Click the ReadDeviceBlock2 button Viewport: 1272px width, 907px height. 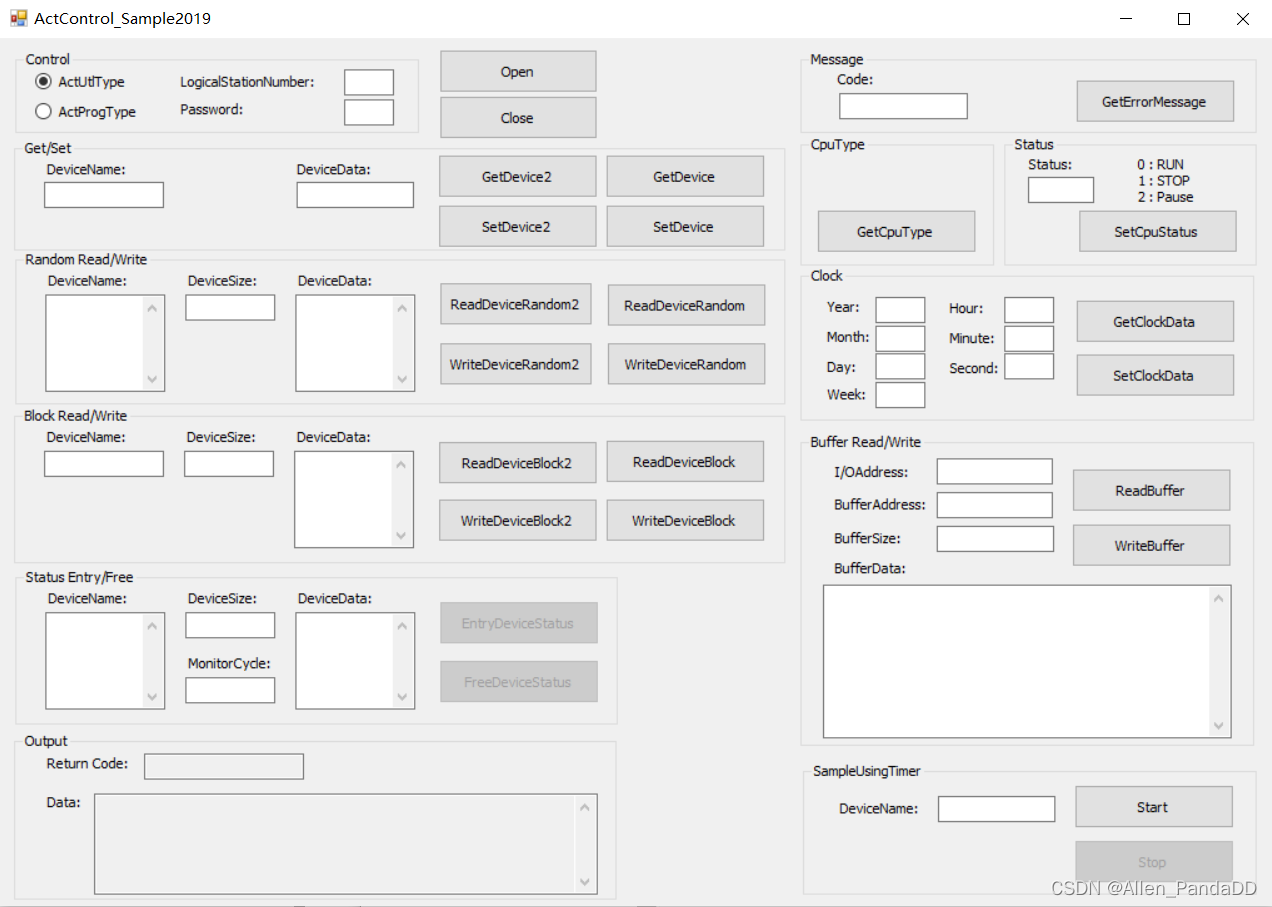click(518, 463)
